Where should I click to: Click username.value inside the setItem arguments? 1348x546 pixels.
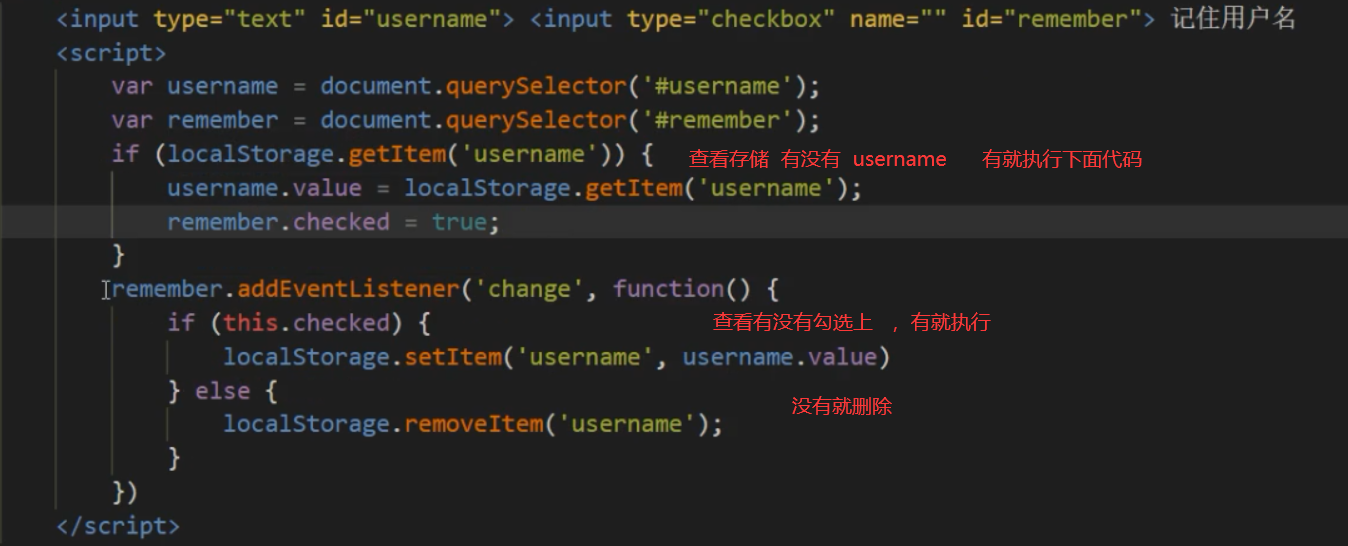[779, 356]
